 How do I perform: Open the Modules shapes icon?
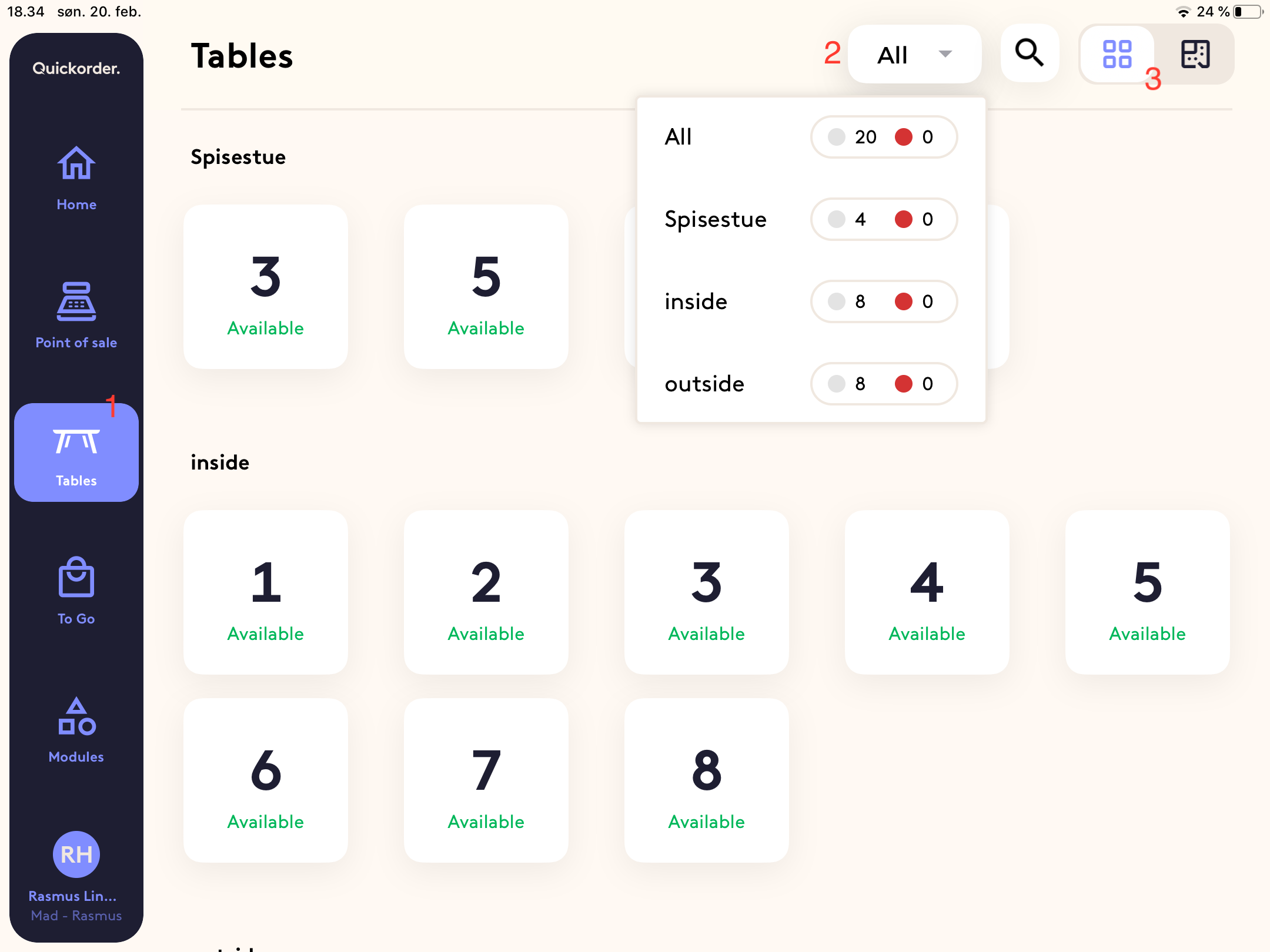76,716
